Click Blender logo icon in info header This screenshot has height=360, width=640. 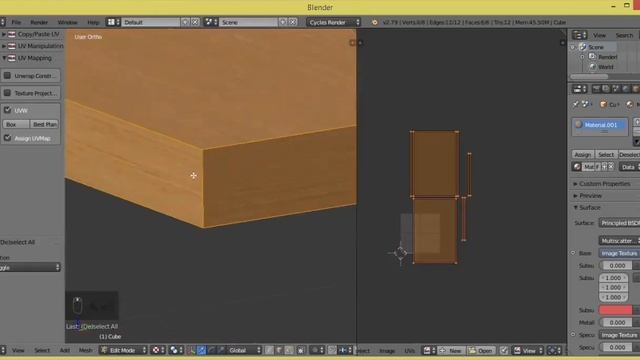[x=374, y=22]
